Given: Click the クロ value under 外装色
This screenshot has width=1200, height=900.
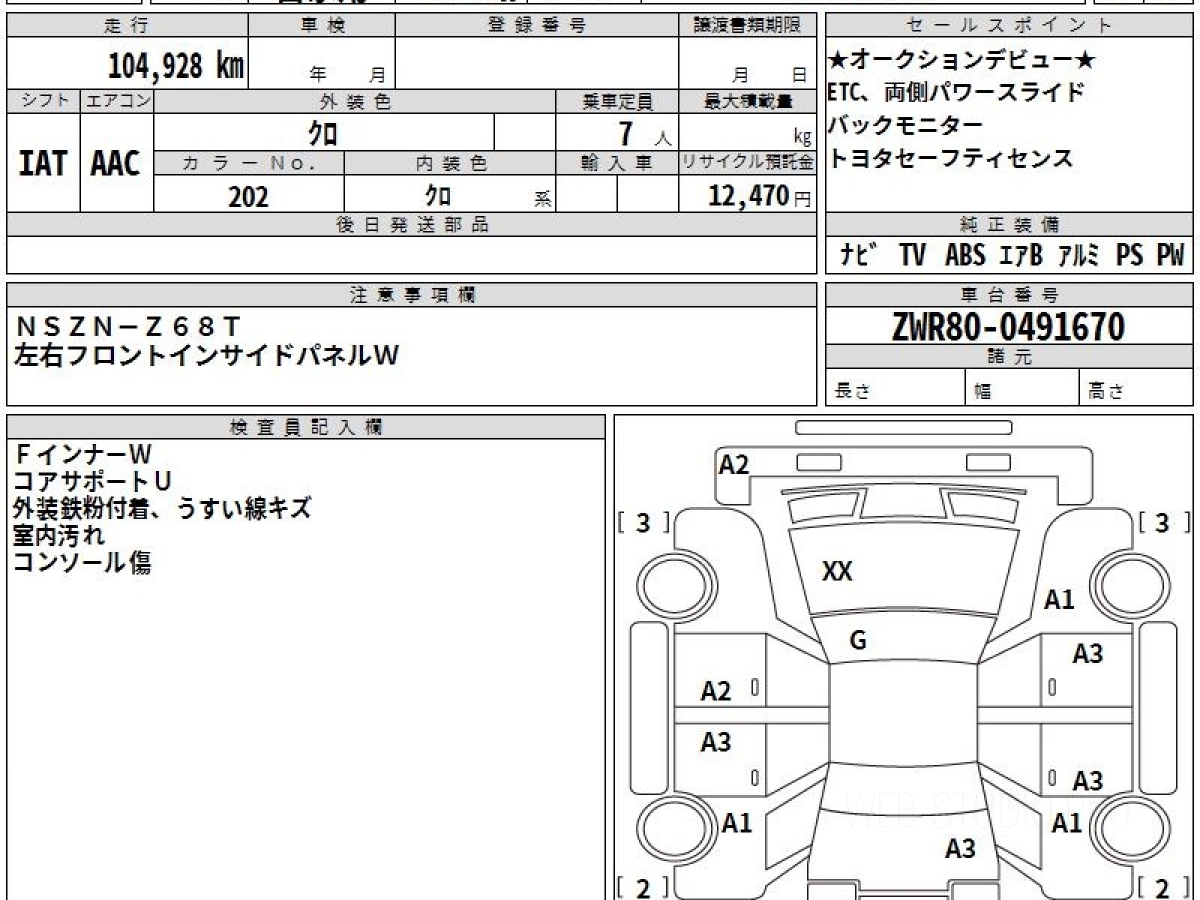Looking at the screenshot, I should [324, 132].
